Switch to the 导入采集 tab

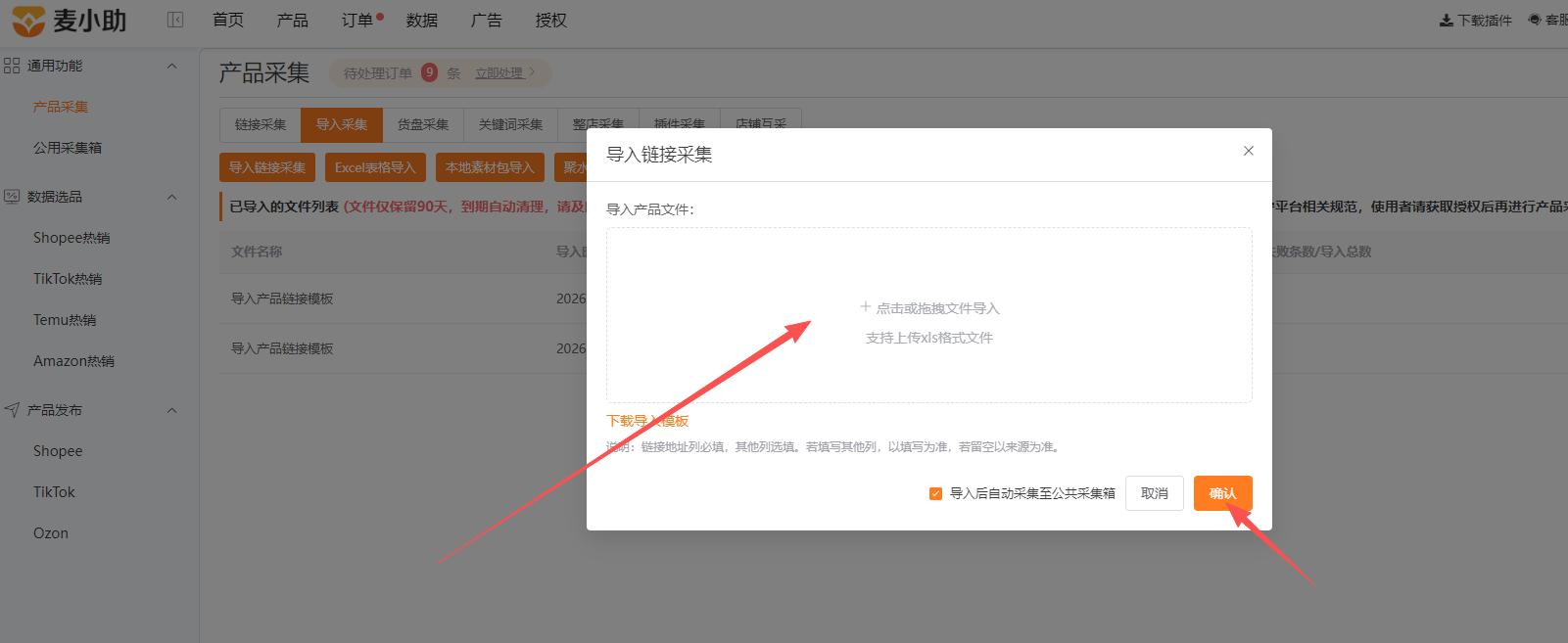(342, 124)
